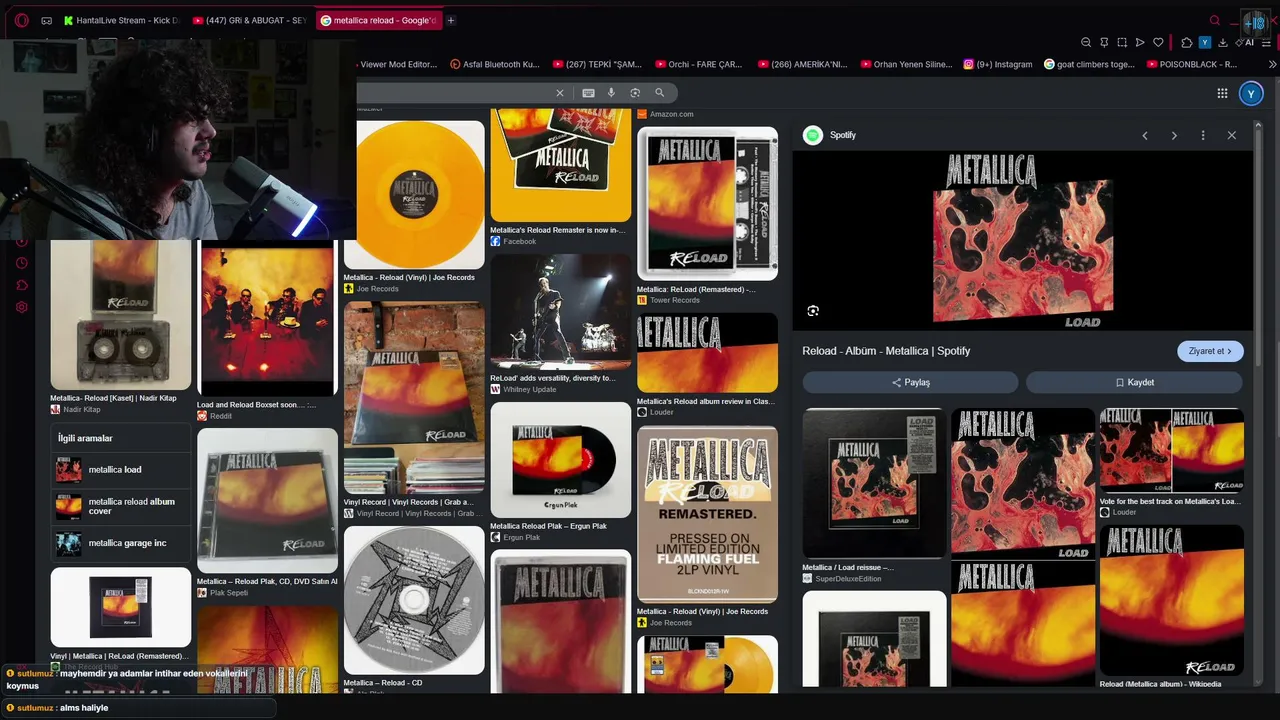1280x720 pixels.
Task: Click the Kaydet save button
Action: tap(1134, 382)
